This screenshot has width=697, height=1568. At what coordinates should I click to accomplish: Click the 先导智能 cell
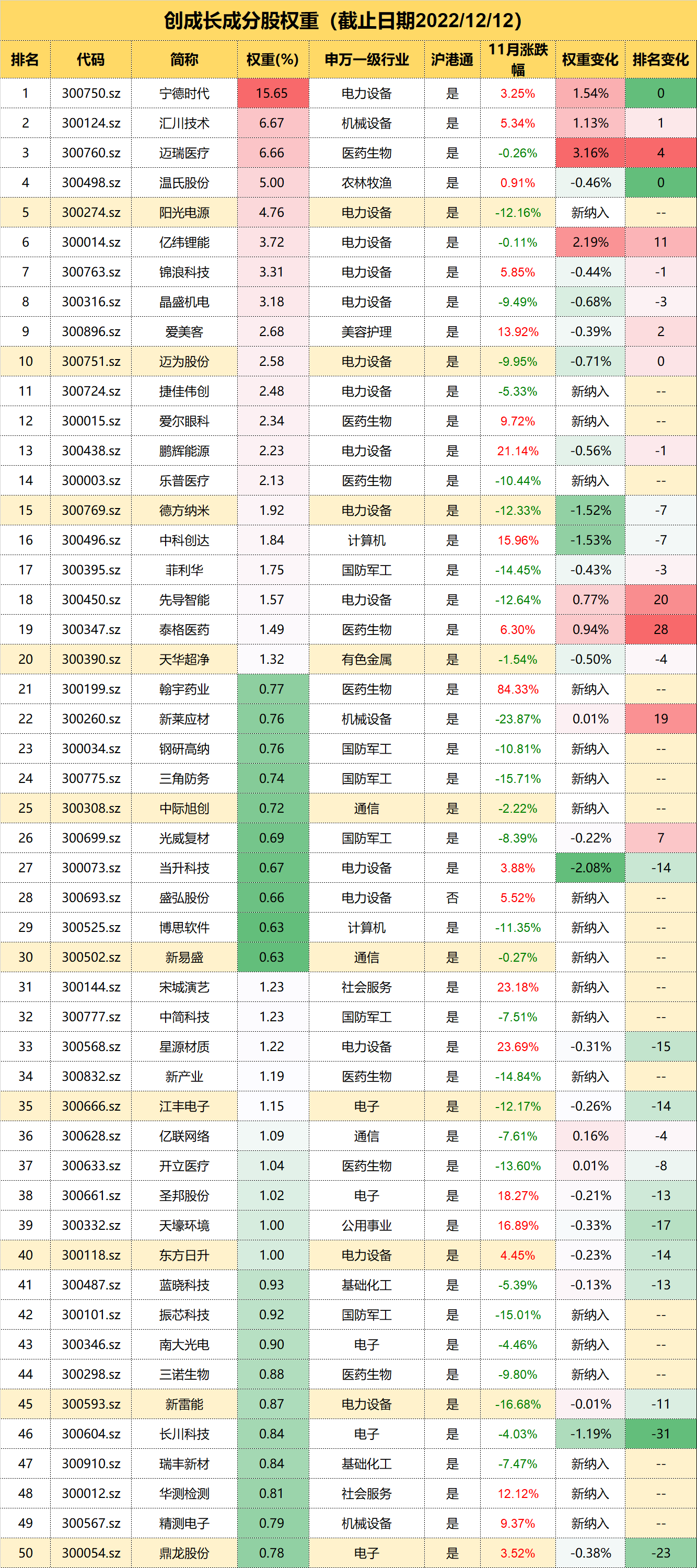click(184, 599)
